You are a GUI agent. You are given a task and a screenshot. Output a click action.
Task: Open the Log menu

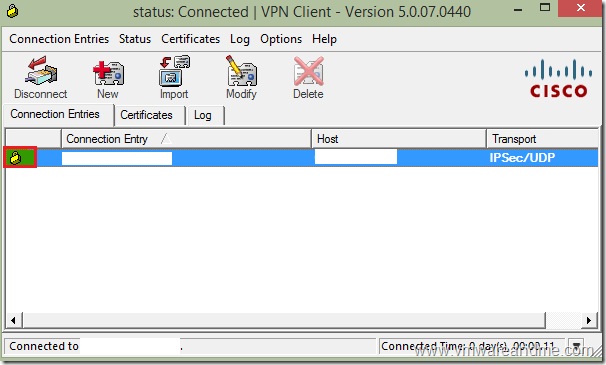point(240,39)
